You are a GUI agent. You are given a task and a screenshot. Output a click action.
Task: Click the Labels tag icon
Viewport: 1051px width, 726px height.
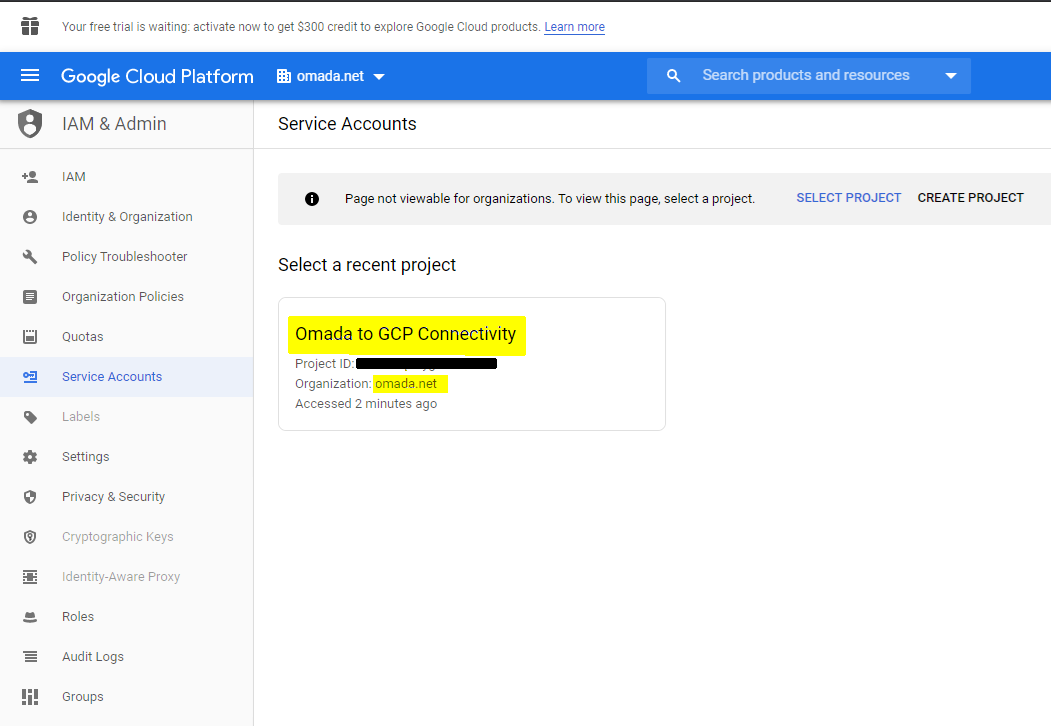coord(29,417)
